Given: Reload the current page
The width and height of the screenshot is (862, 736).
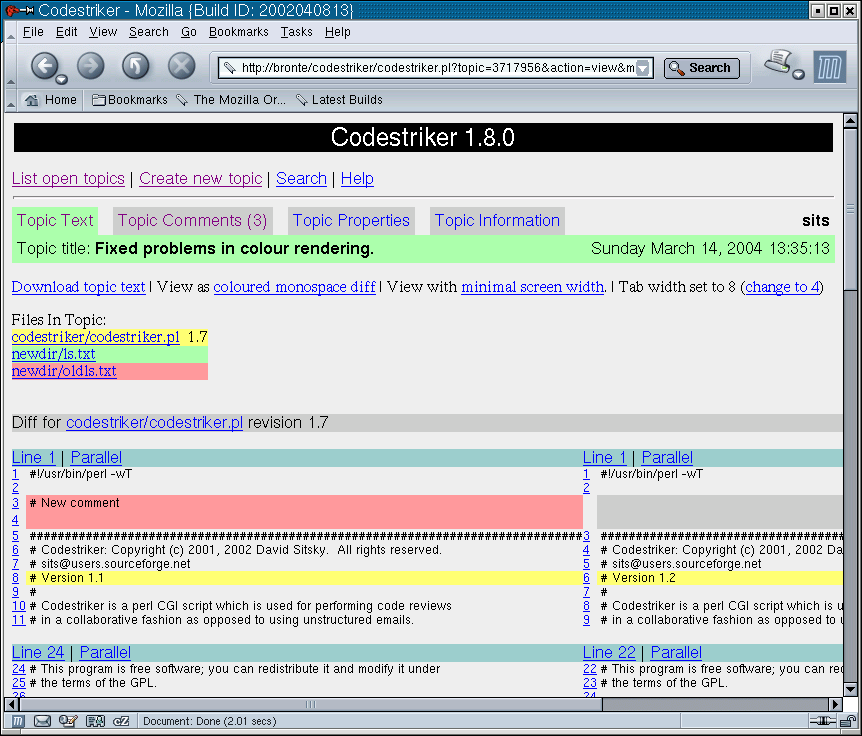Looking at the screenshot, I should pos(136,67).
